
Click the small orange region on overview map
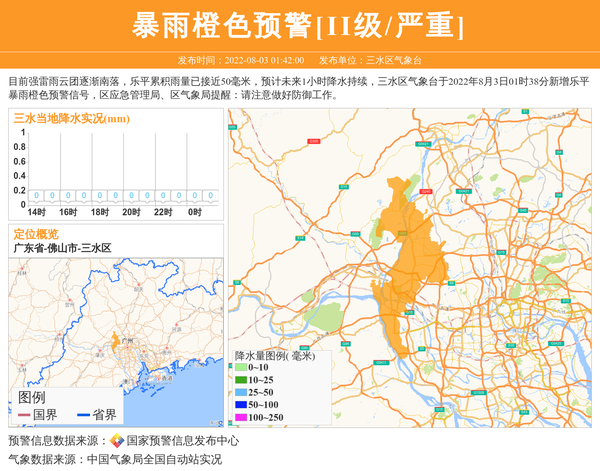[x=116, y=342]
